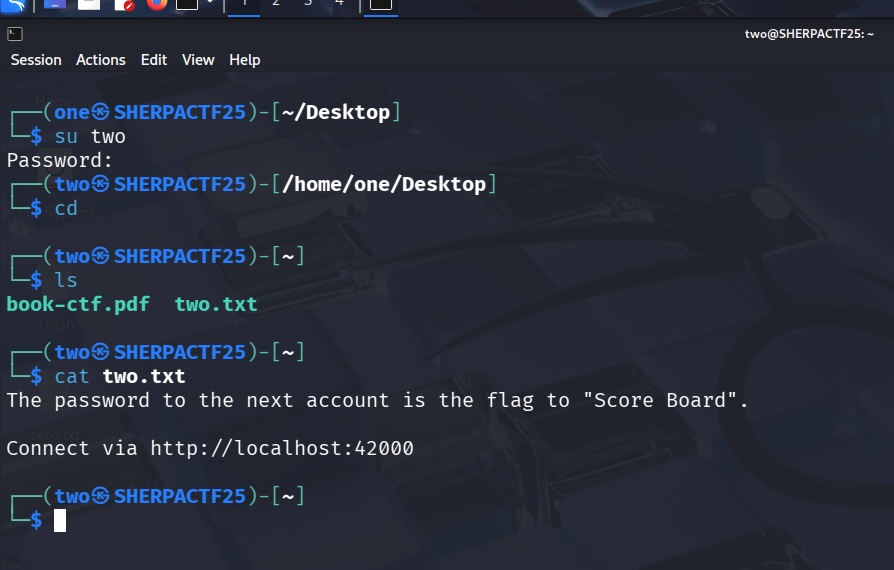Image resolution: width=894 pixels, height=570 pixels.
Task: Launch the terminal emulator from top panel
Action: click(187, 4)
